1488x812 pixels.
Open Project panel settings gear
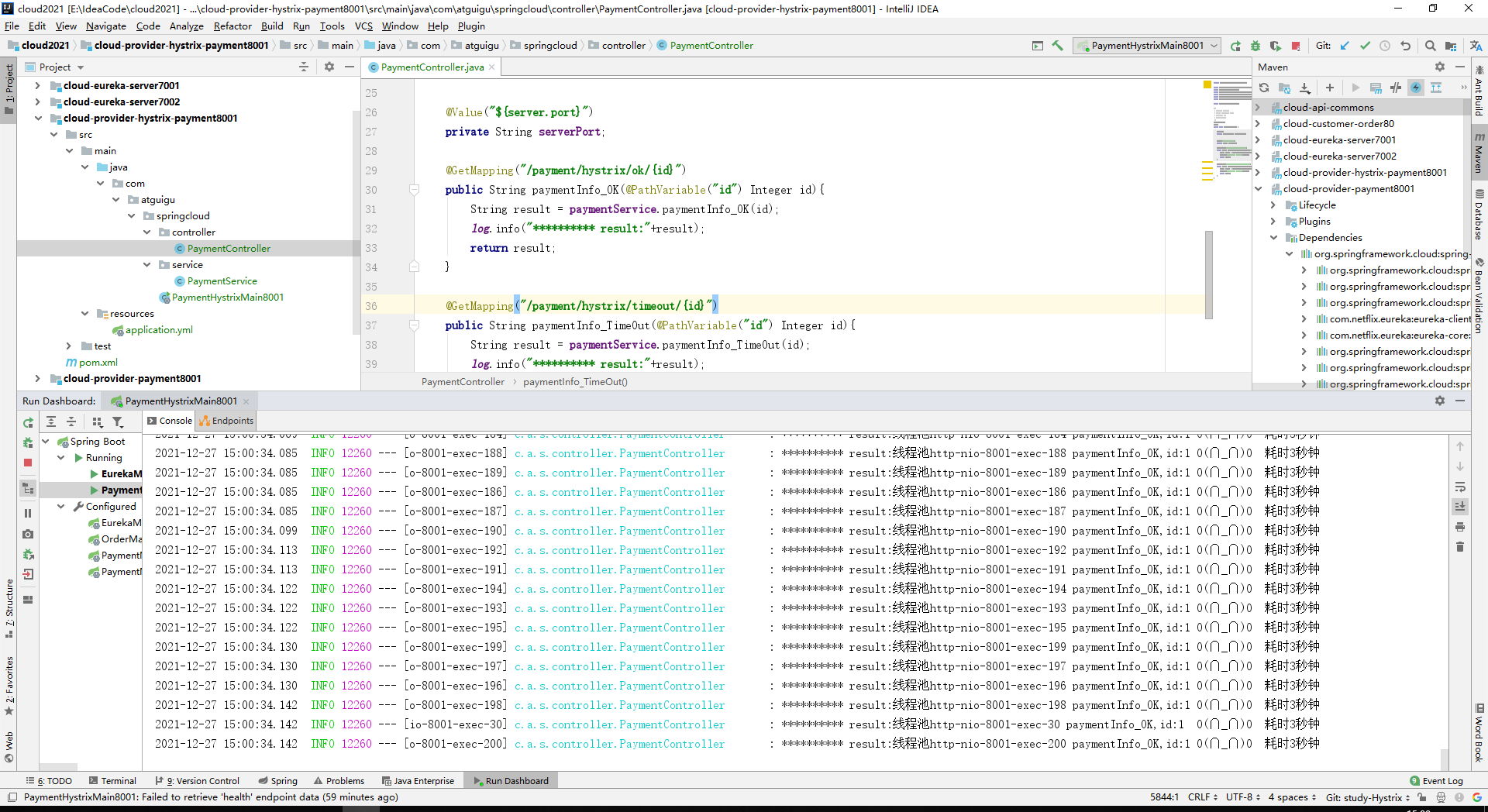329,67
